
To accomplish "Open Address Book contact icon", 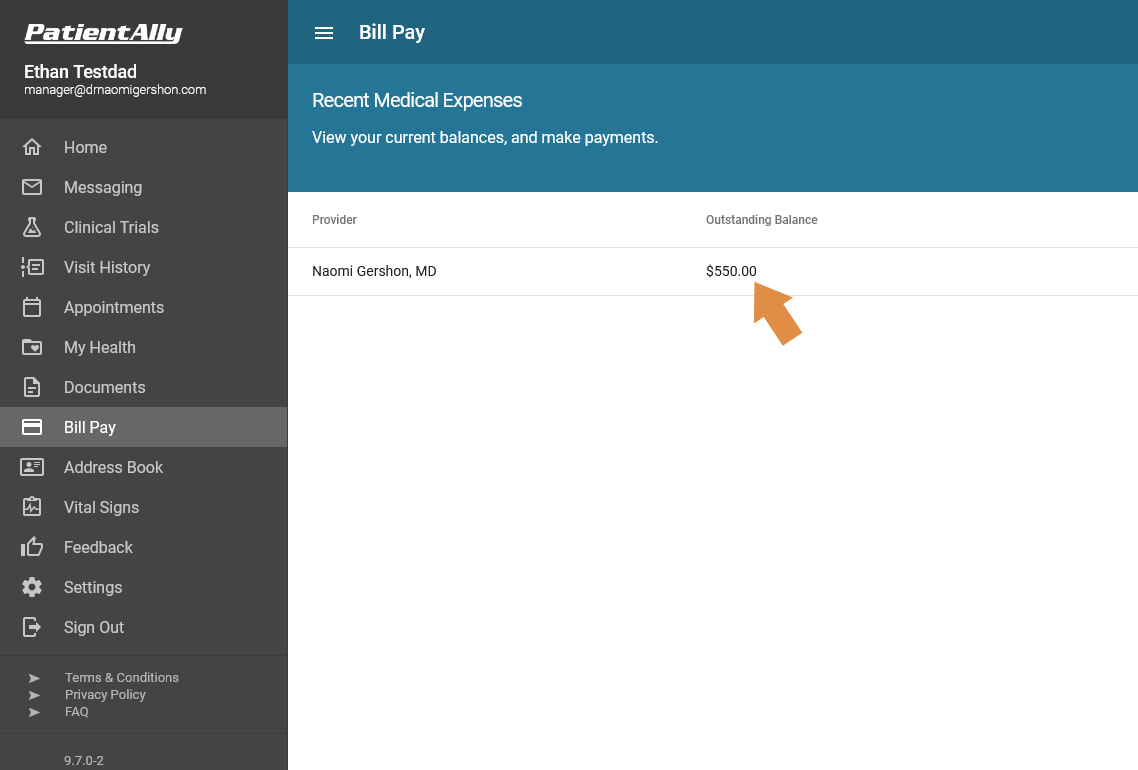I will pyautogui.click(x=31, y=467).
